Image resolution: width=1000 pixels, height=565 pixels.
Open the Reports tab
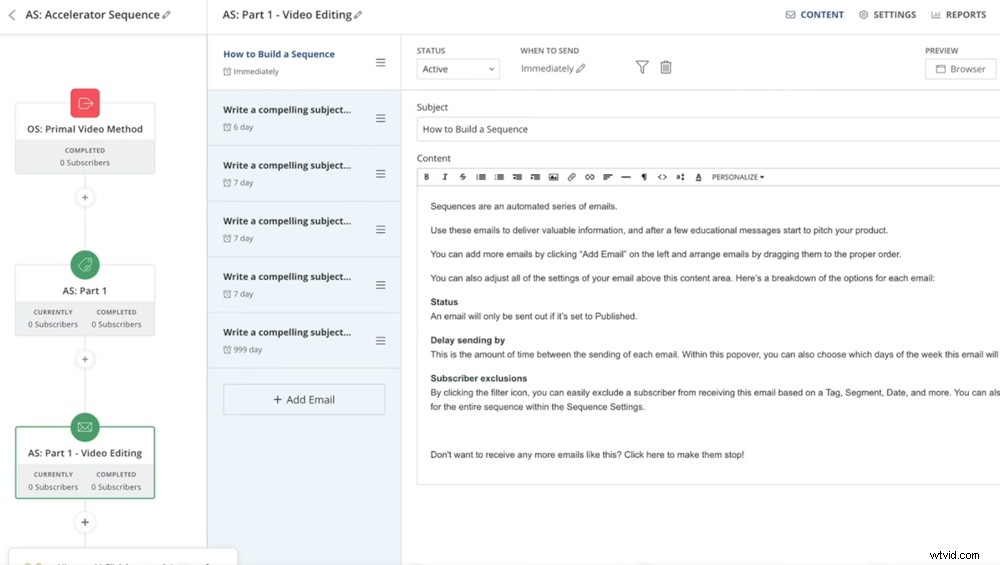click(959, 15)
